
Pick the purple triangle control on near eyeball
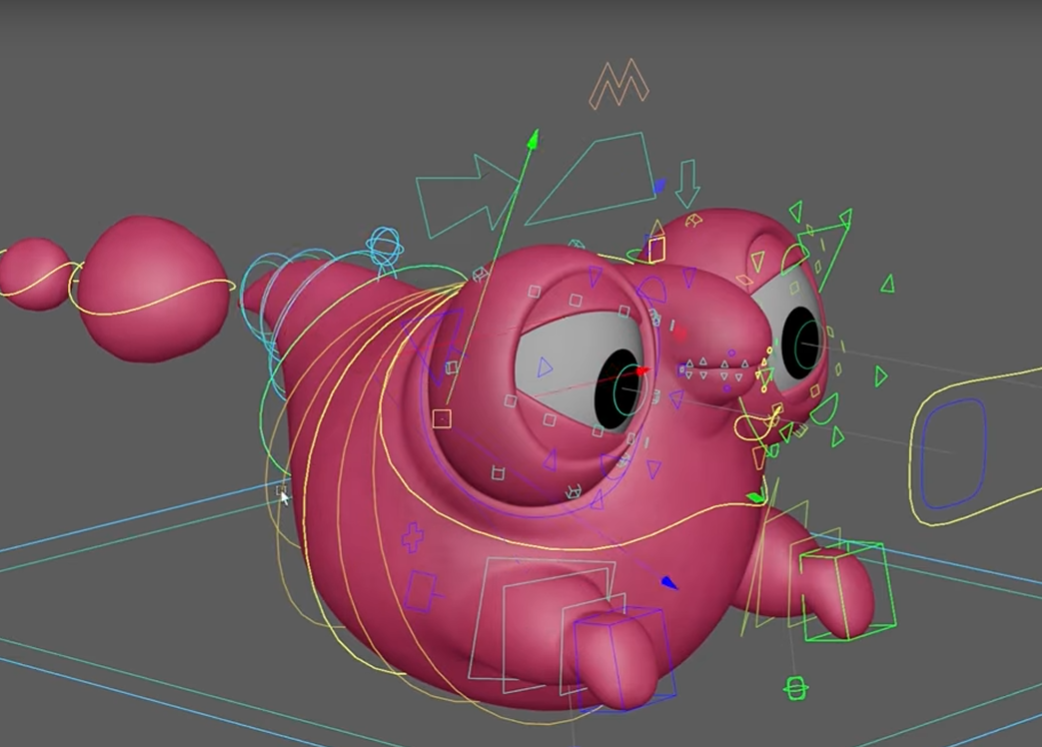pyautogui.click(x=543, y=368)
